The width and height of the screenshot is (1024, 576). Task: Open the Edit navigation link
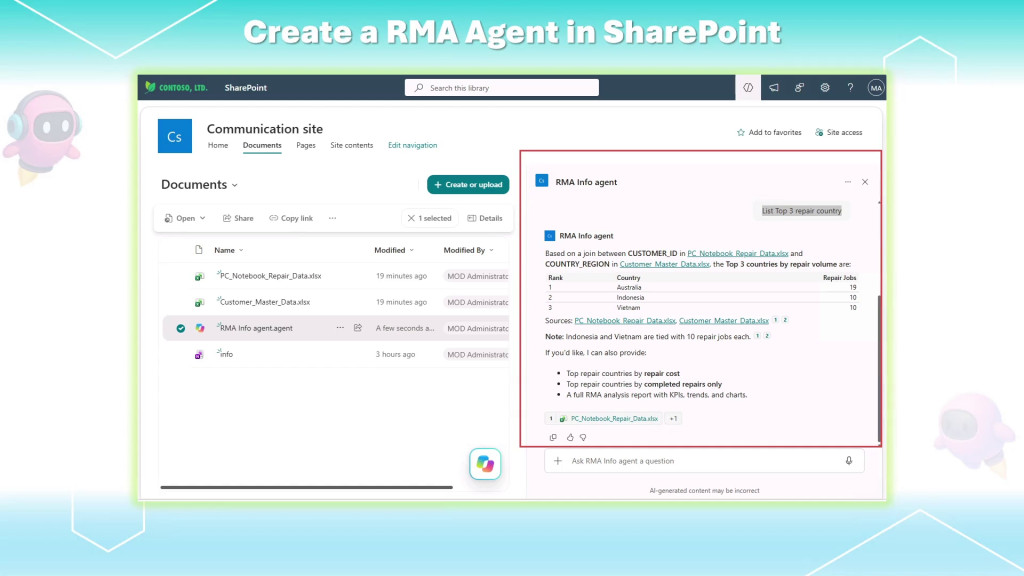point(413,145)
